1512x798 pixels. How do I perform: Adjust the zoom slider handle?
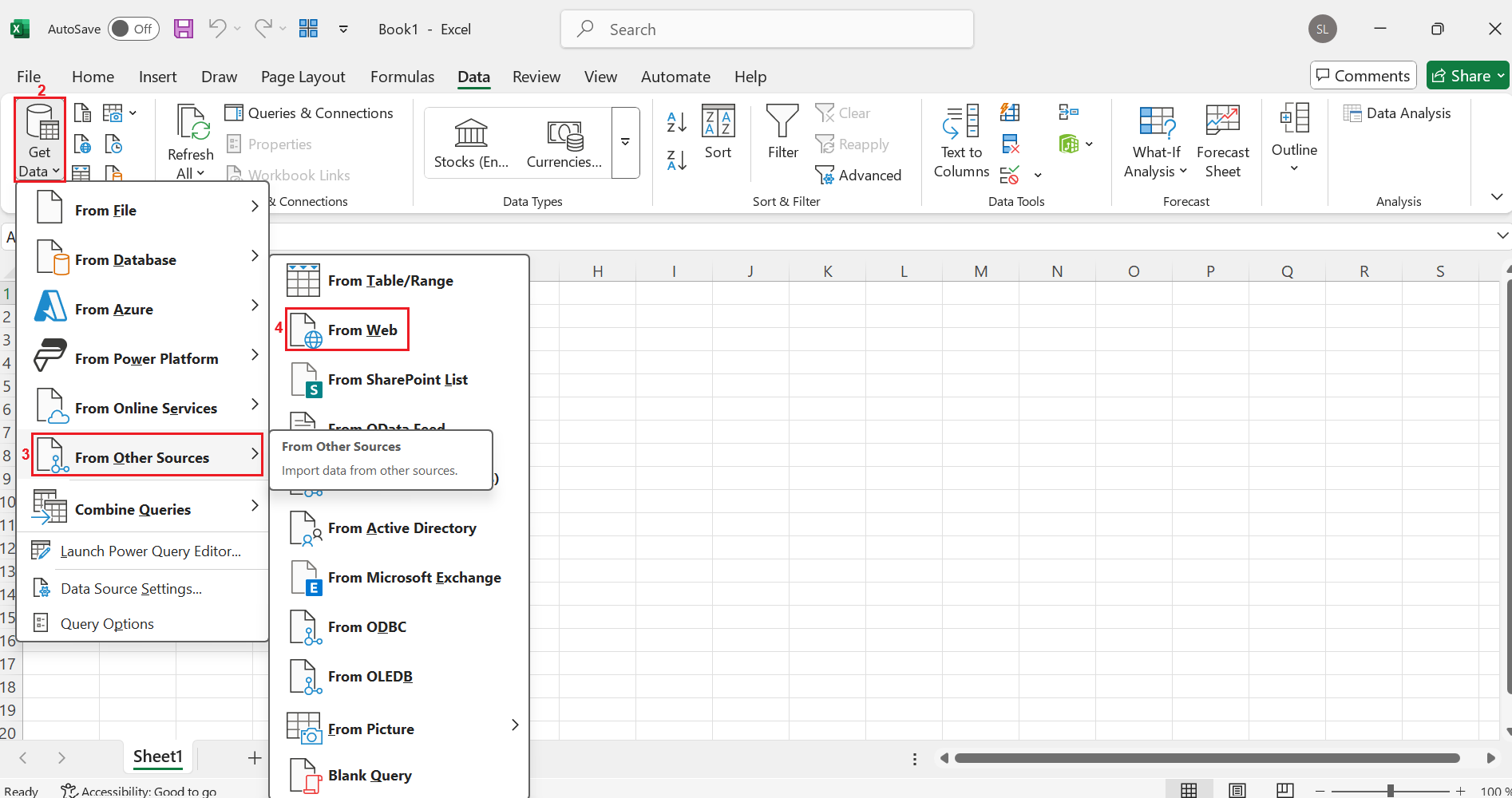click(x=1390, y=790)
